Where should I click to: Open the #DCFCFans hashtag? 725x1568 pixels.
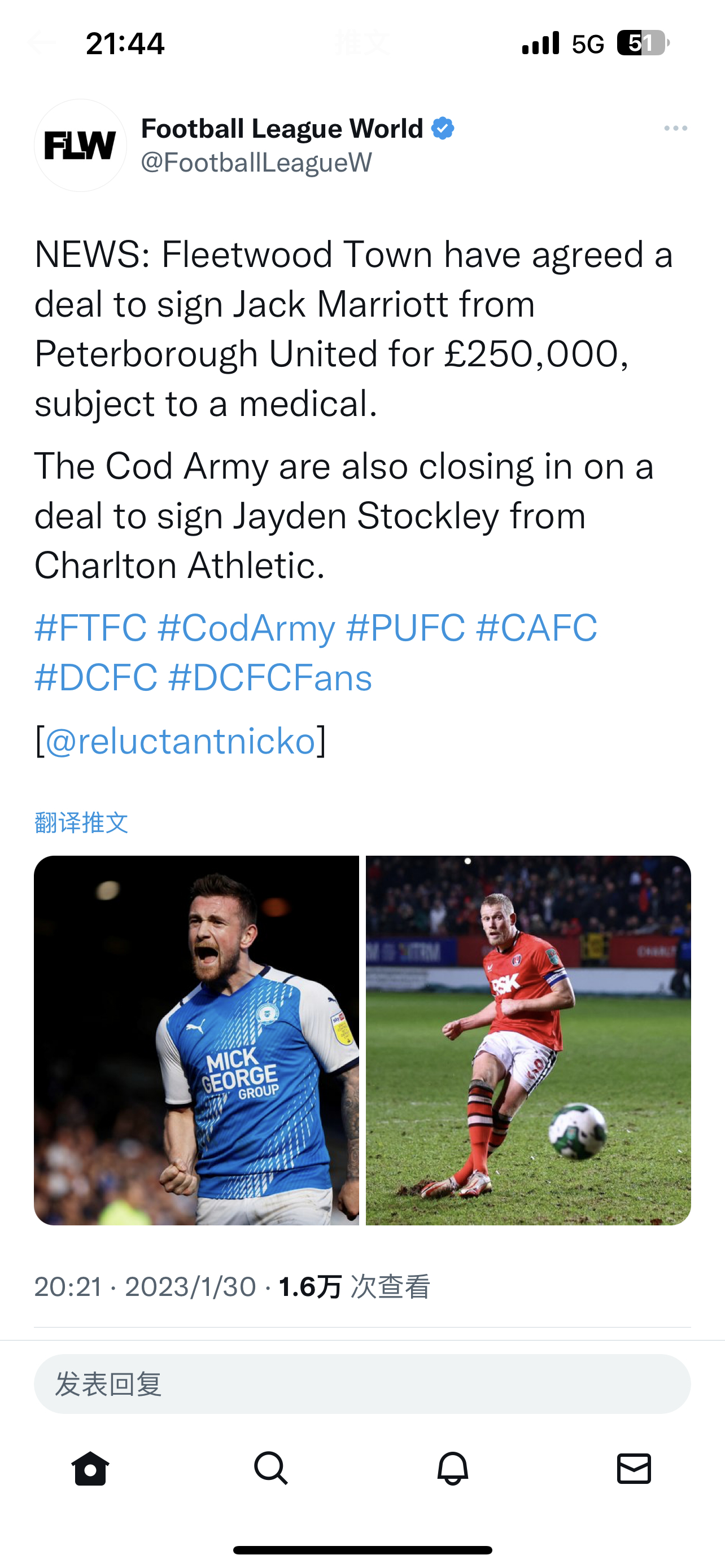pos(270,678)
